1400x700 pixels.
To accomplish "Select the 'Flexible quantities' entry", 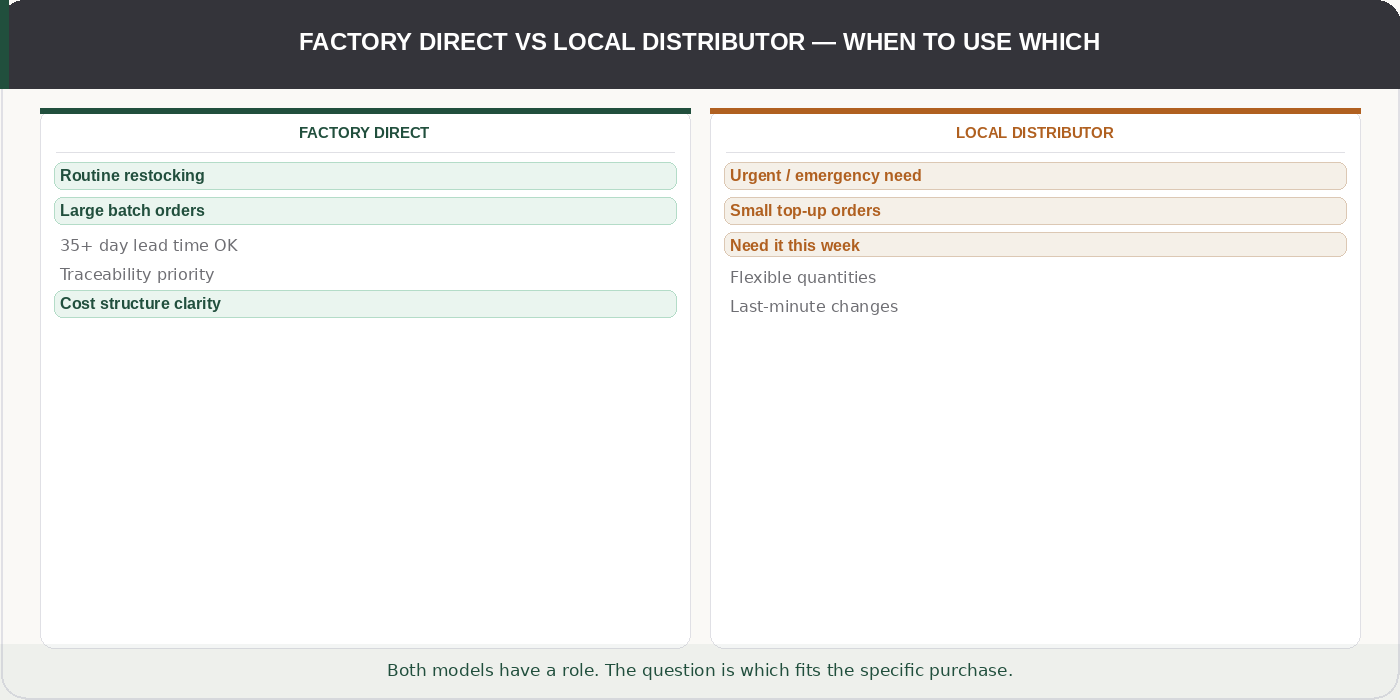I will click(804, 277).
